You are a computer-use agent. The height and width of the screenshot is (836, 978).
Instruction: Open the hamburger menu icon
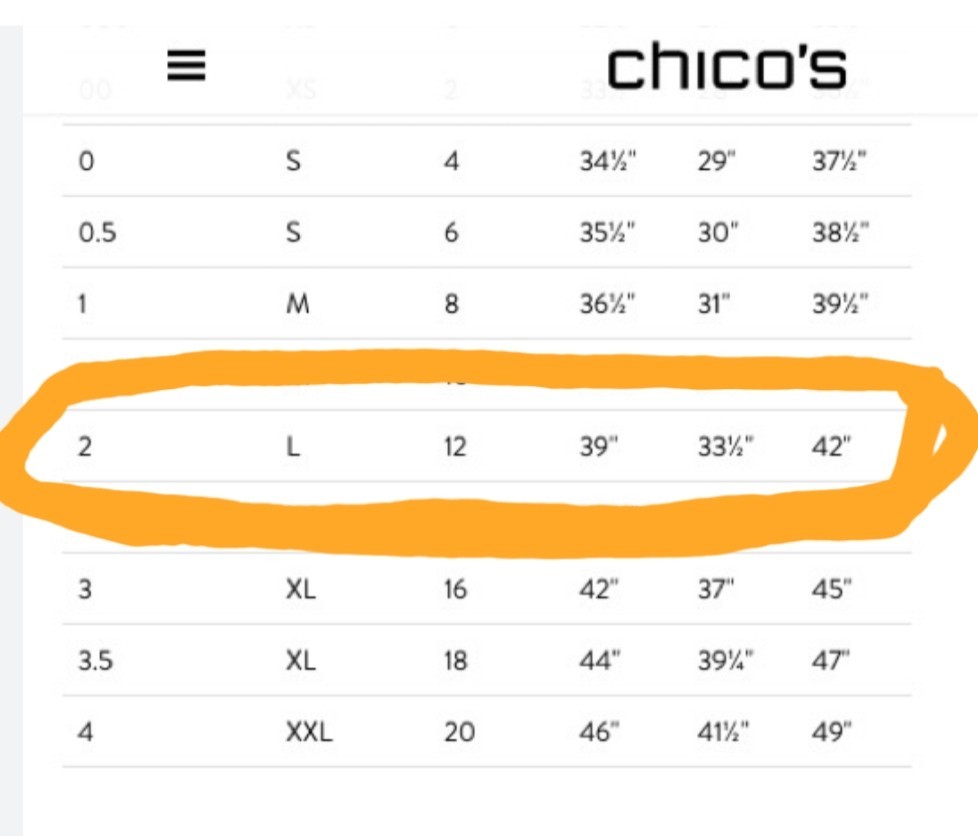pyautogui.click(x=186, y=66)
